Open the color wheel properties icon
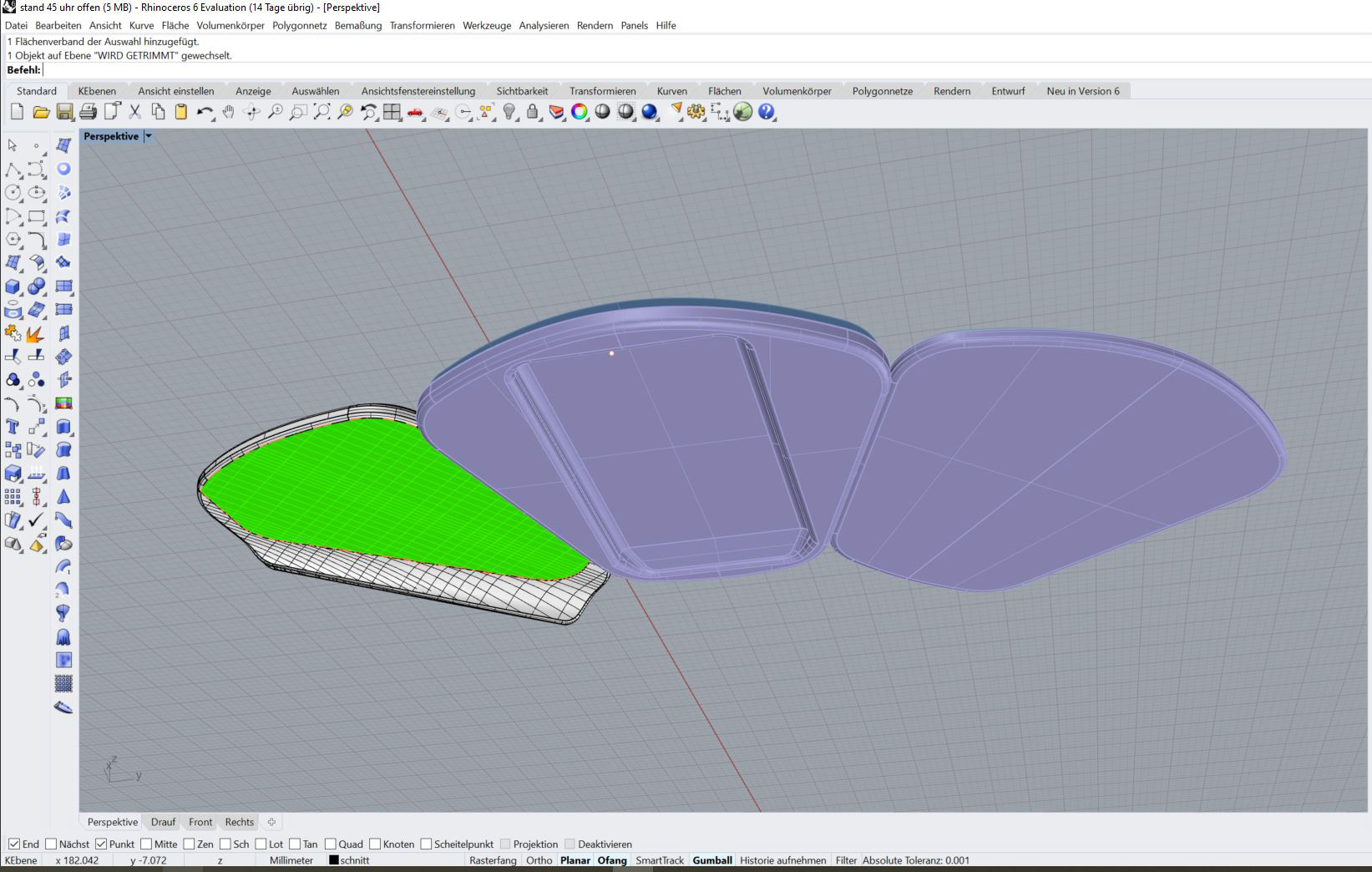The height and width of the screenshot is (872, 1372). pyautogui.click(x=579, y=111)
